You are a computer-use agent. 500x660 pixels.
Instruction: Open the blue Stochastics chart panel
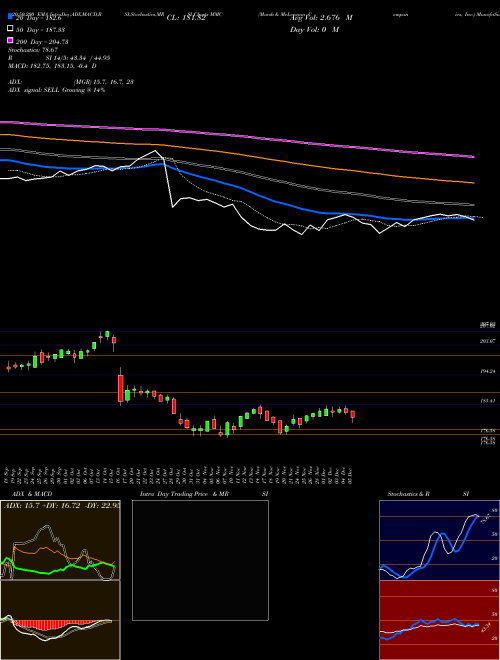[439, 540]
